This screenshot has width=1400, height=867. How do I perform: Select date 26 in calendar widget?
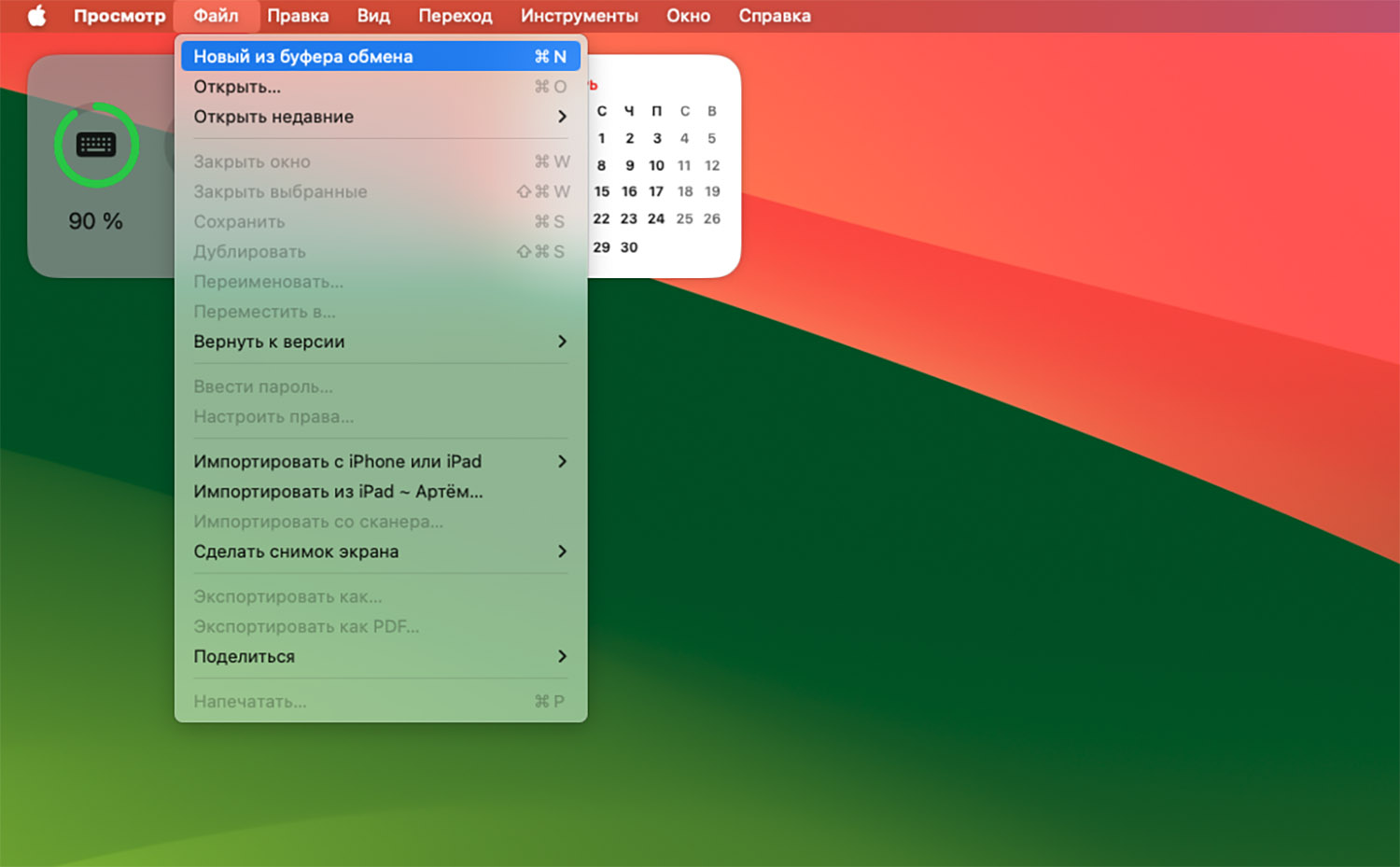click(x=712, y=218)
